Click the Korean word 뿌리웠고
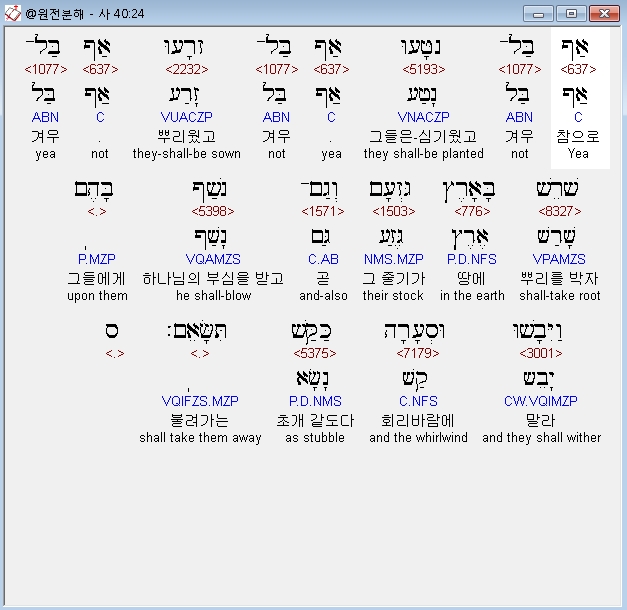 coord(187,136)
